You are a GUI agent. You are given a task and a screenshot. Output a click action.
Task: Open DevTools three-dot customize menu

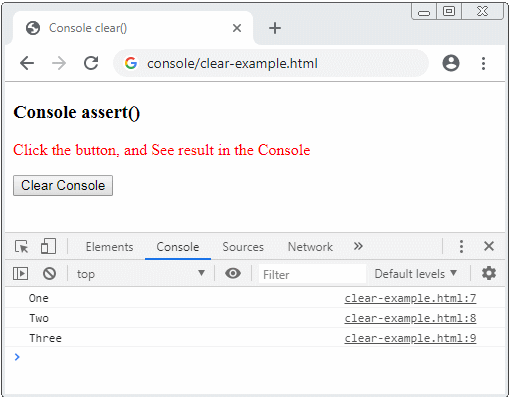[461, 246]
